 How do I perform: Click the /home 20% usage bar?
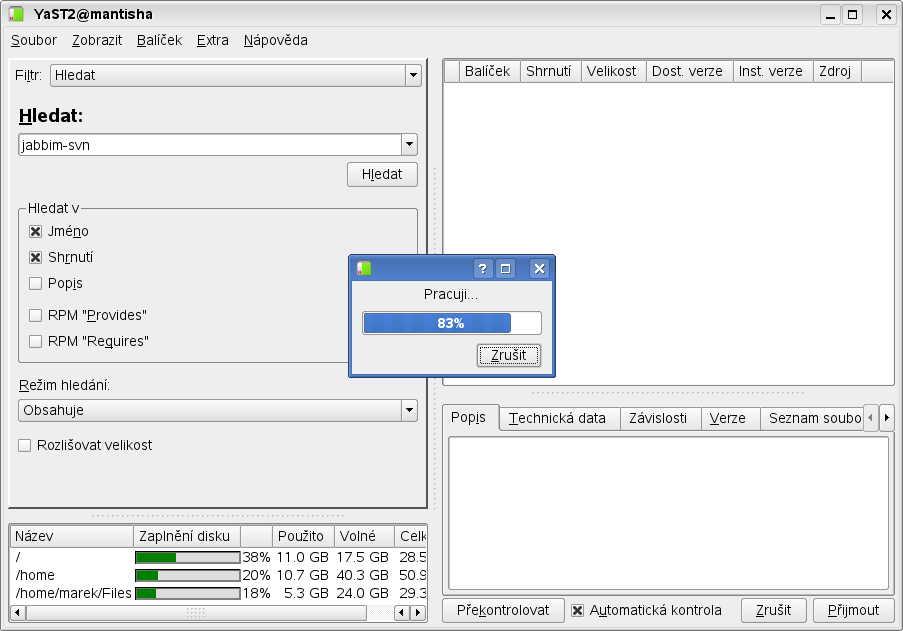tap(188, 575)
